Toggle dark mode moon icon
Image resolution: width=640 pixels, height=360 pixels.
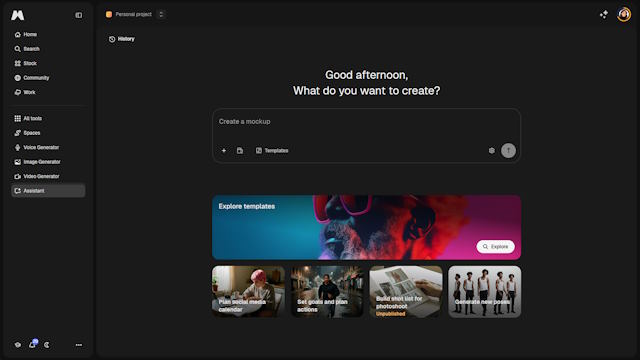click(x=47, y=345)
